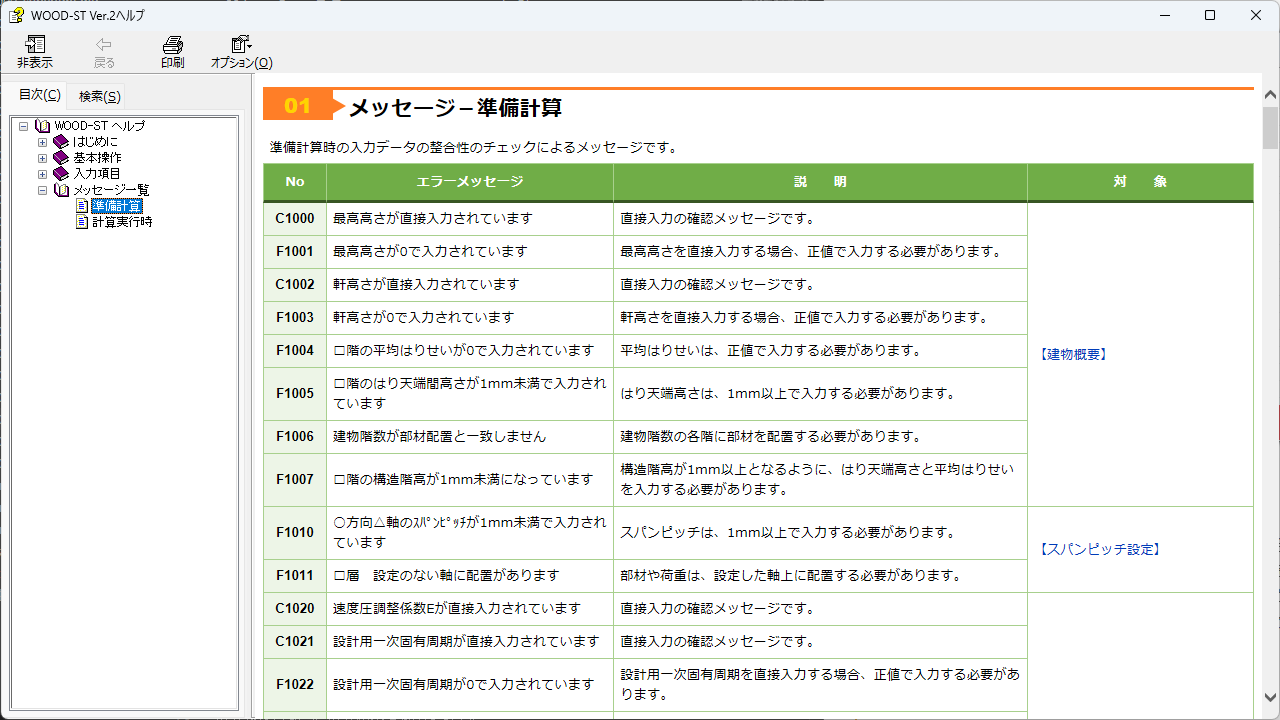Switch to the 検索(S) tab

(100, 96)
